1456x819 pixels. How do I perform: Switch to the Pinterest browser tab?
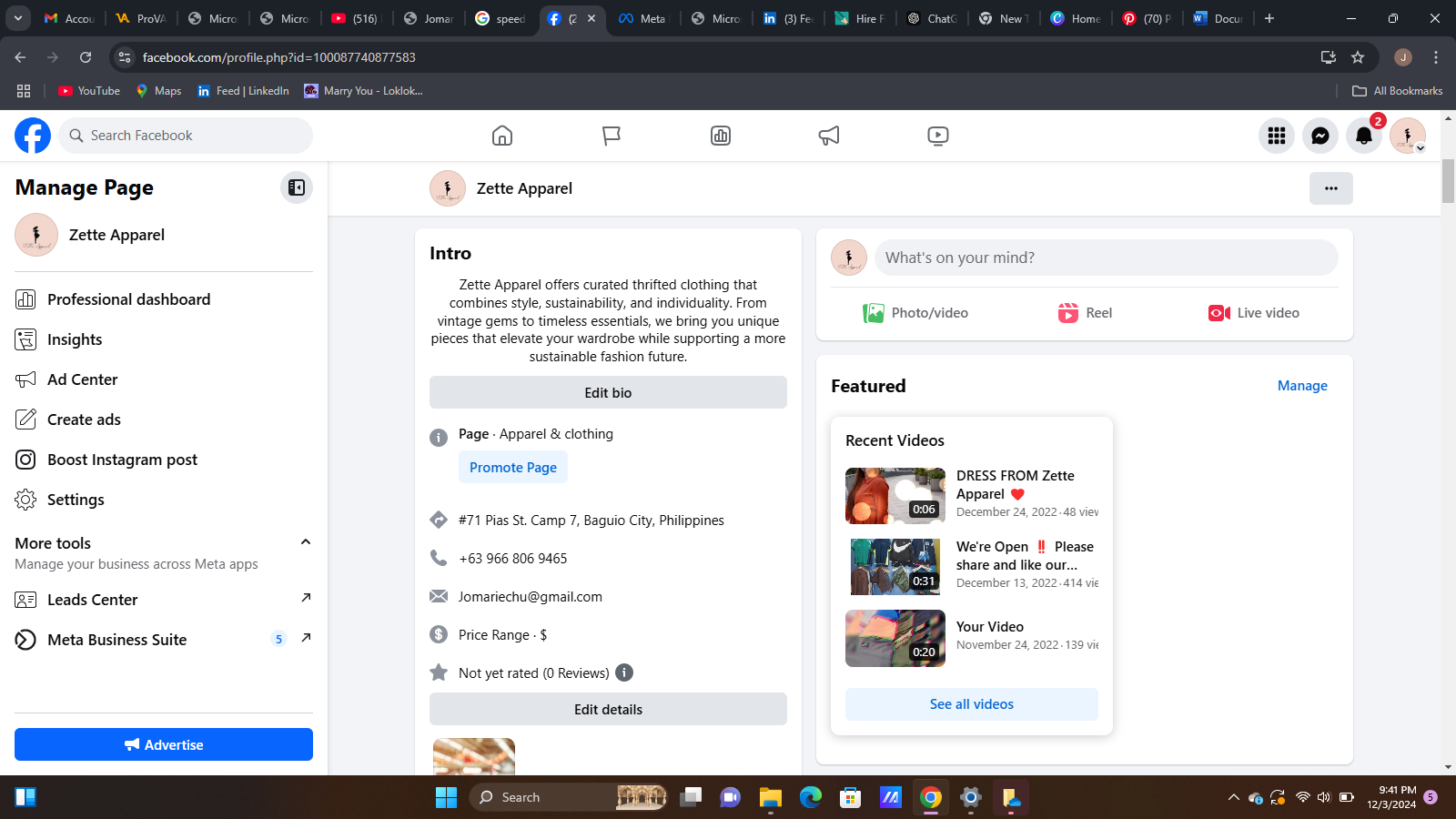1148,18
